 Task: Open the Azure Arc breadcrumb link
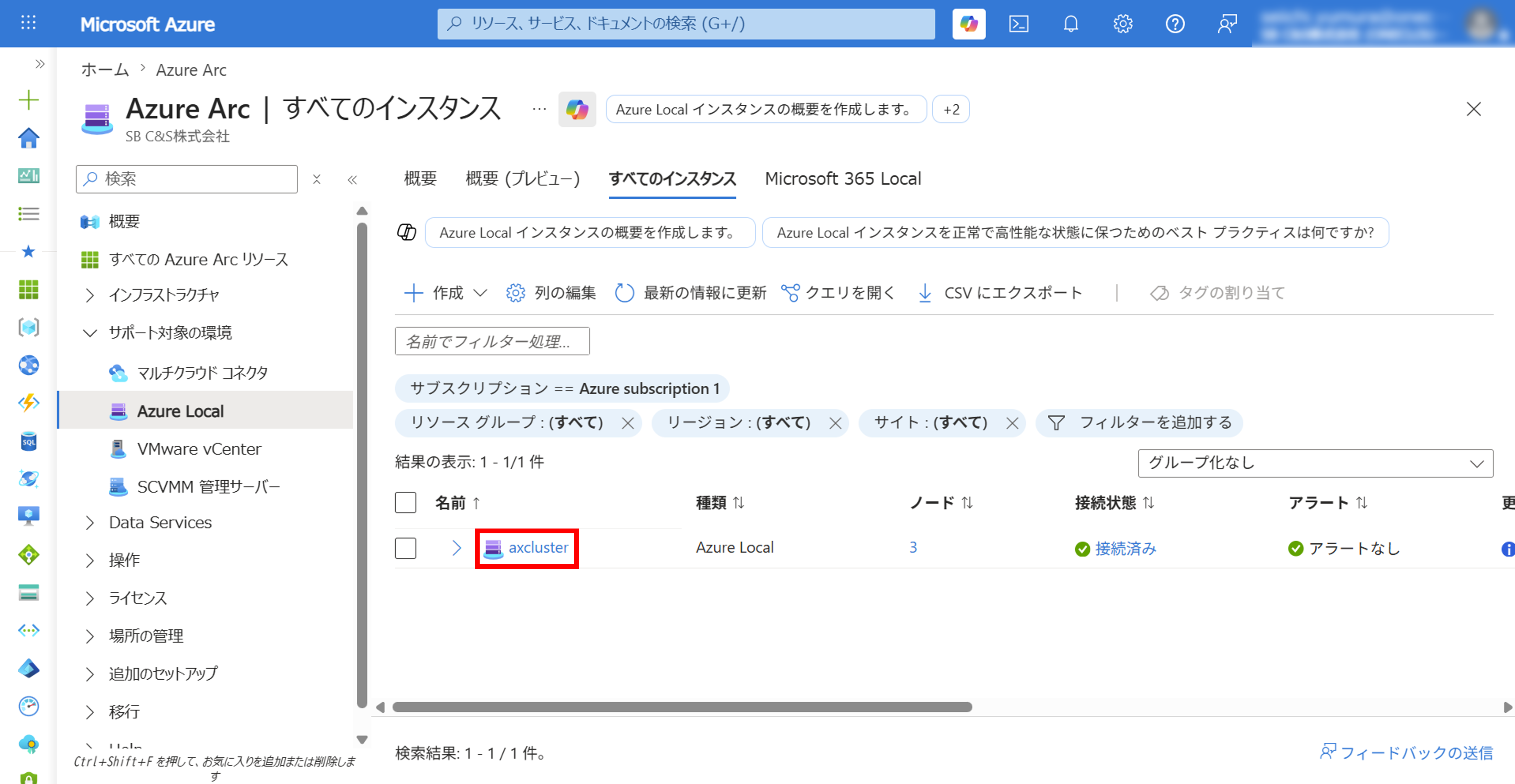click(191, 70)
